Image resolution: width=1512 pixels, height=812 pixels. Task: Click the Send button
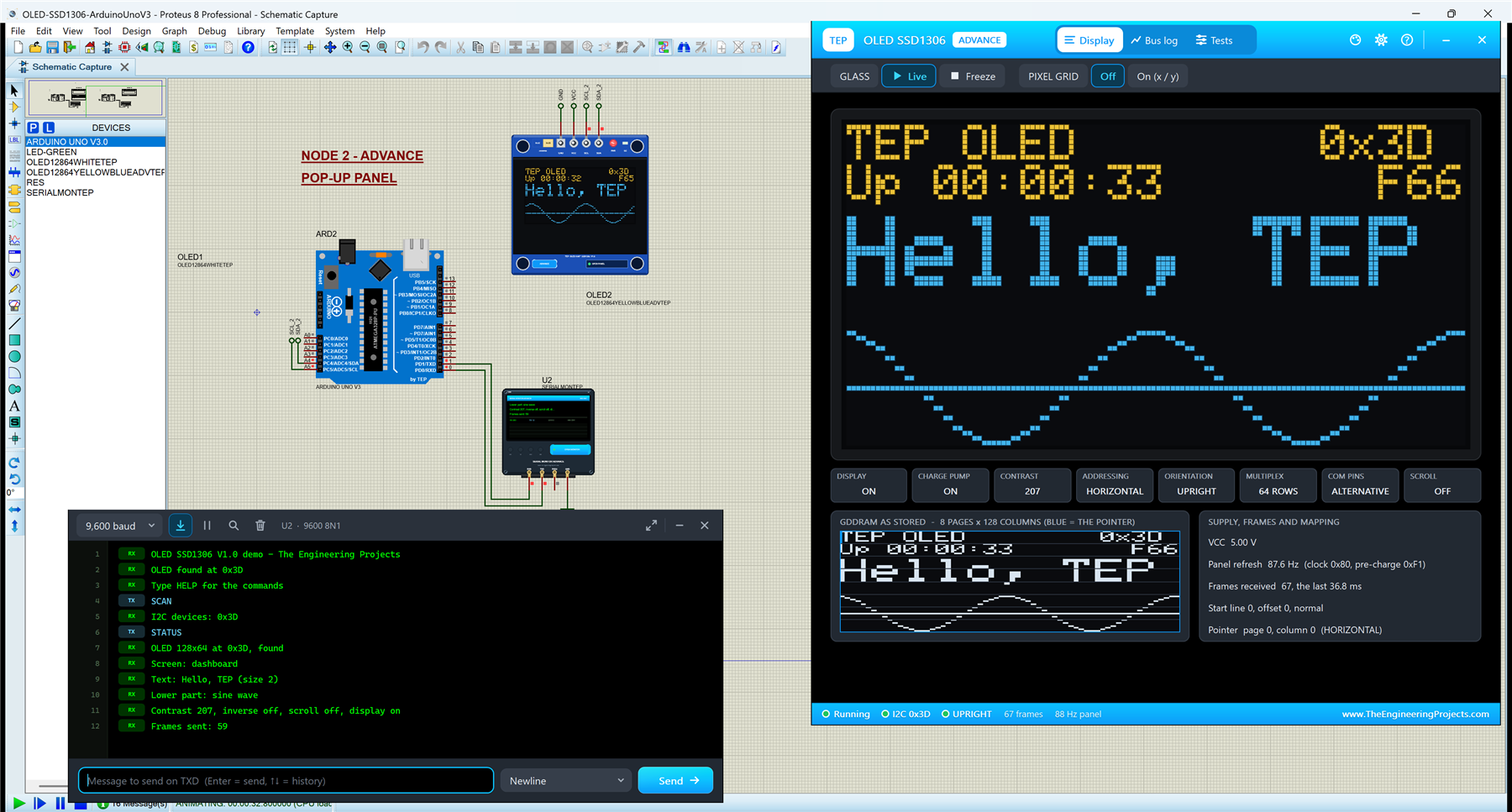675,781
